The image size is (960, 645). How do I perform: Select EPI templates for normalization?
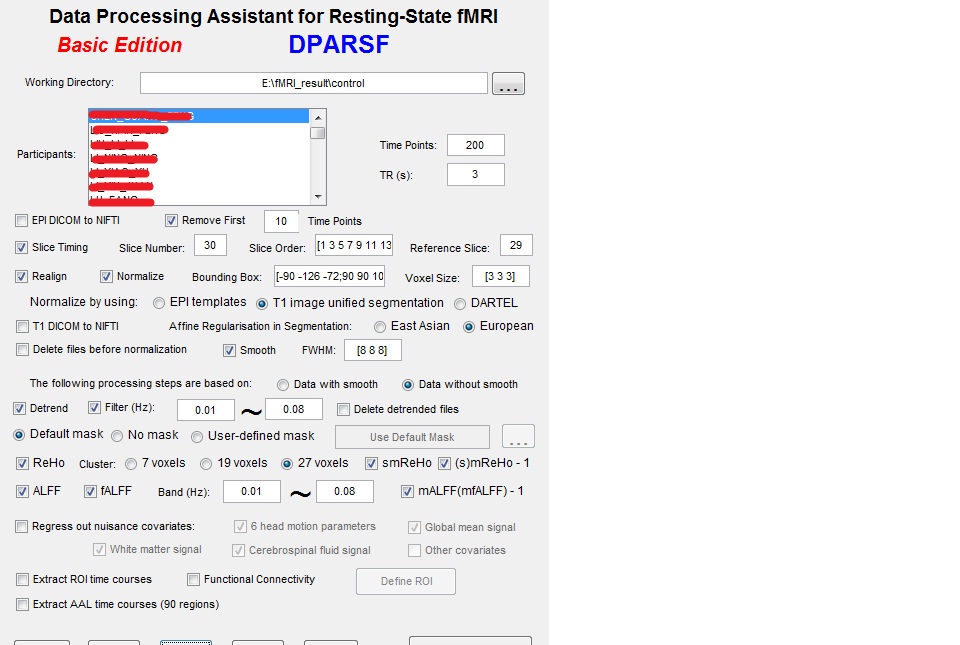159,303
